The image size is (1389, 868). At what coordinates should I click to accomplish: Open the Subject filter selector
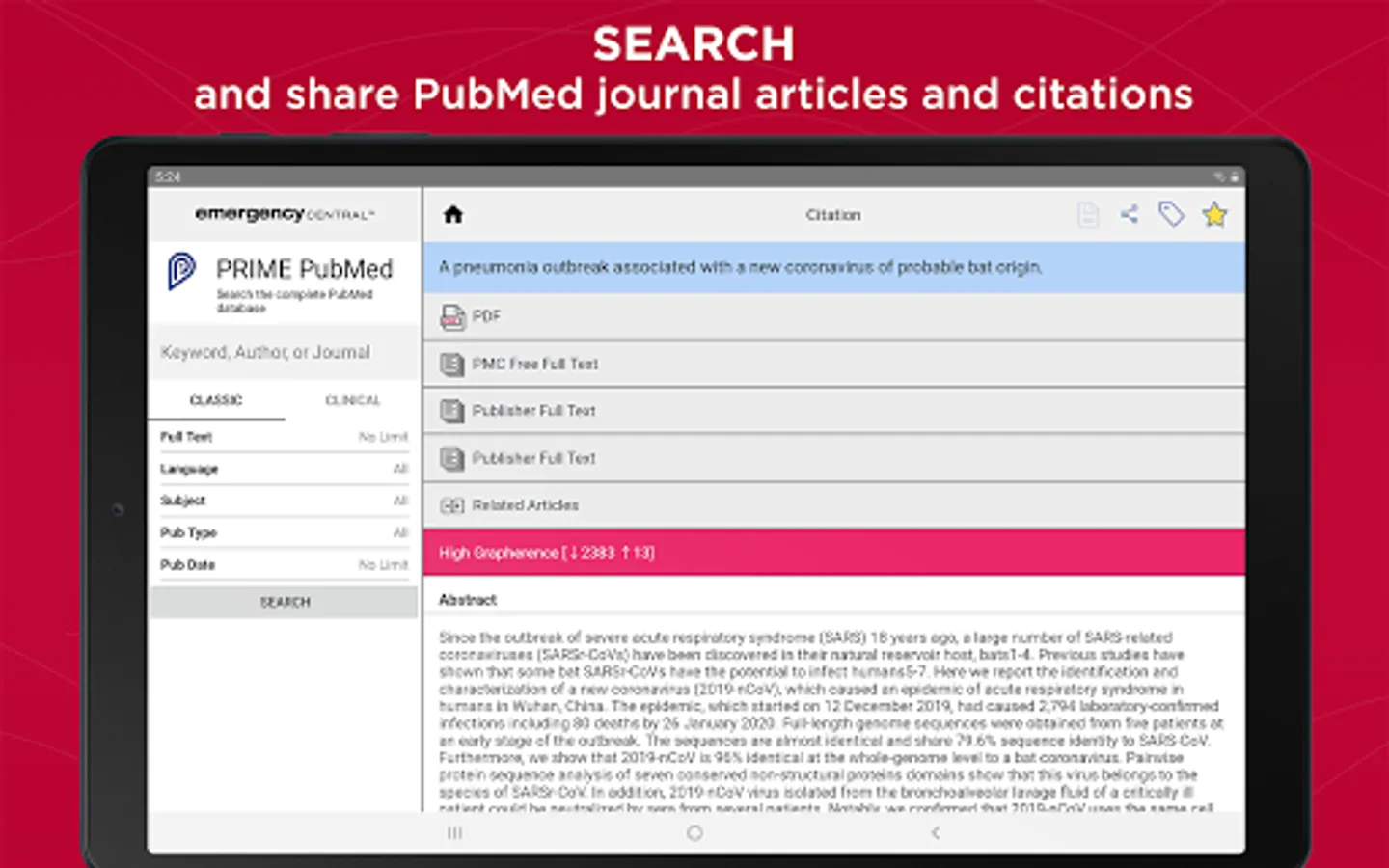click(285, 501)
